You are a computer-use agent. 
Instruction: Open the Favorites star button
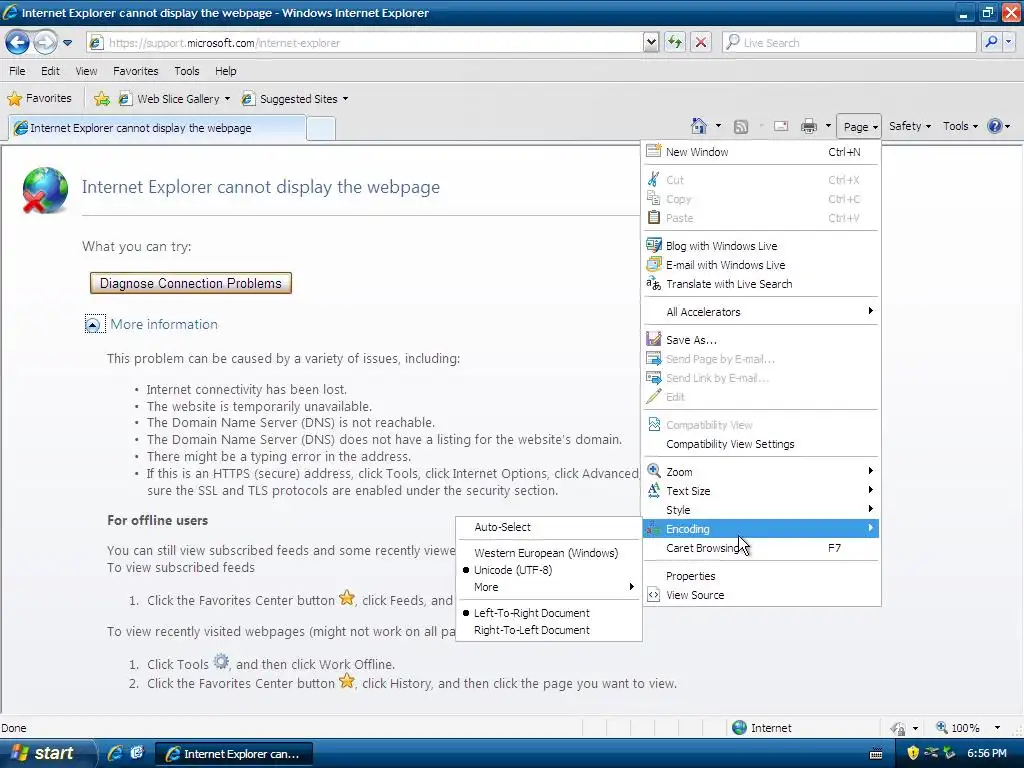(x=39, y=99)
